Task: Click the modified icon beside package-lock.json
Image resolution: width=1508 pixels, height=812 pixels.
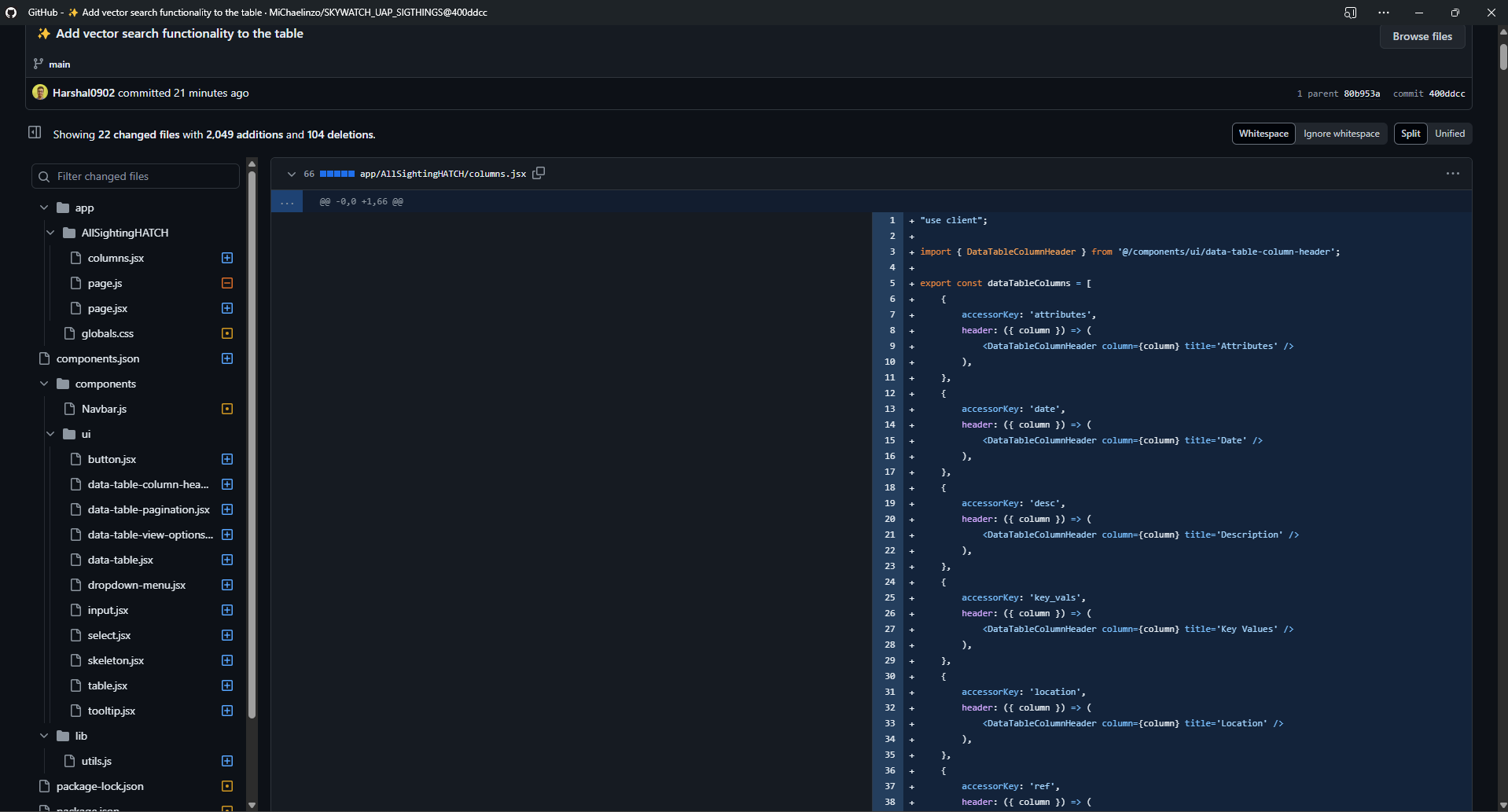Action: click(227, 786)
